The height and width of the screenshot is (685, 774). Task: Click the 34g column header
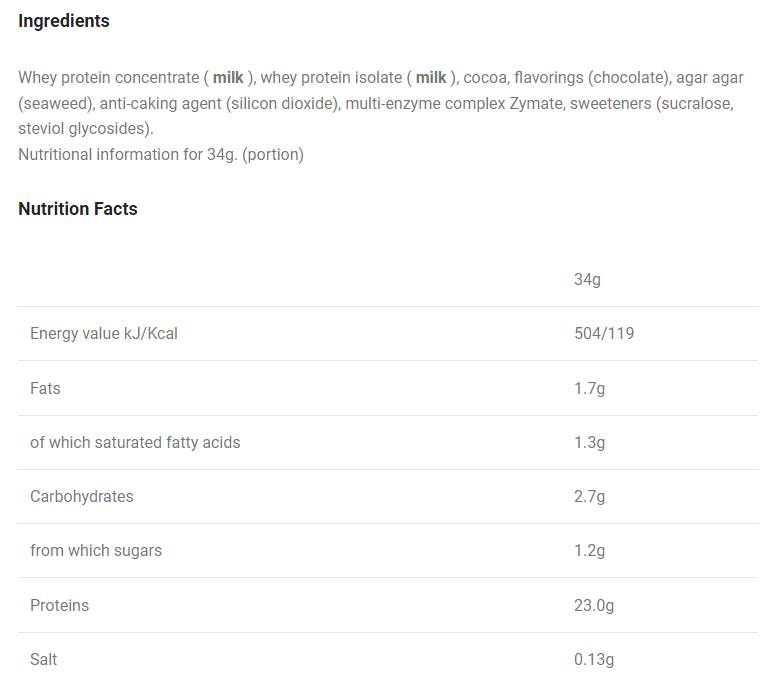tap(587, 279)
